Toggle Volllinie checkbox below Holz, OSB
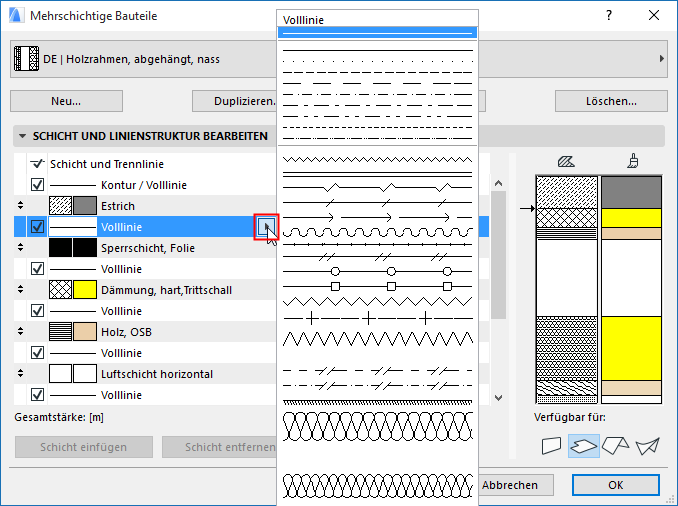 pyautogui.click(x=38, y=353)
